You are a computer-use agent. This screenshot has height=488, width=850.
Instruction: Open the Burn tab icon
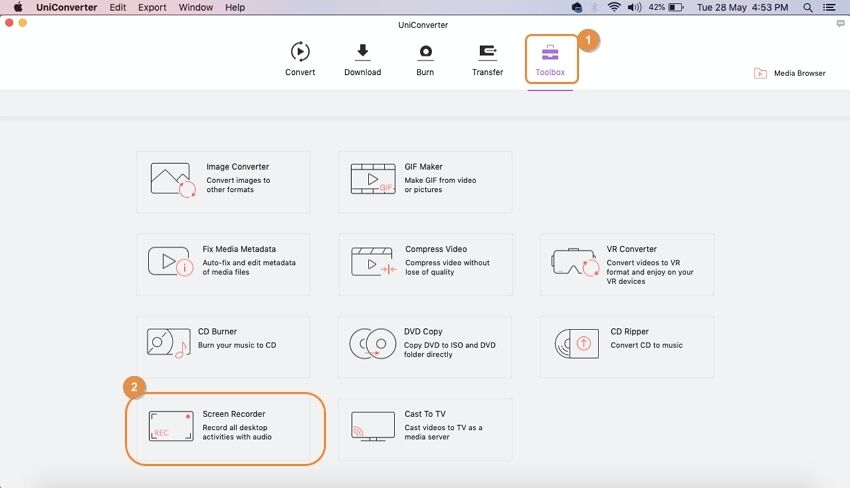426,52
